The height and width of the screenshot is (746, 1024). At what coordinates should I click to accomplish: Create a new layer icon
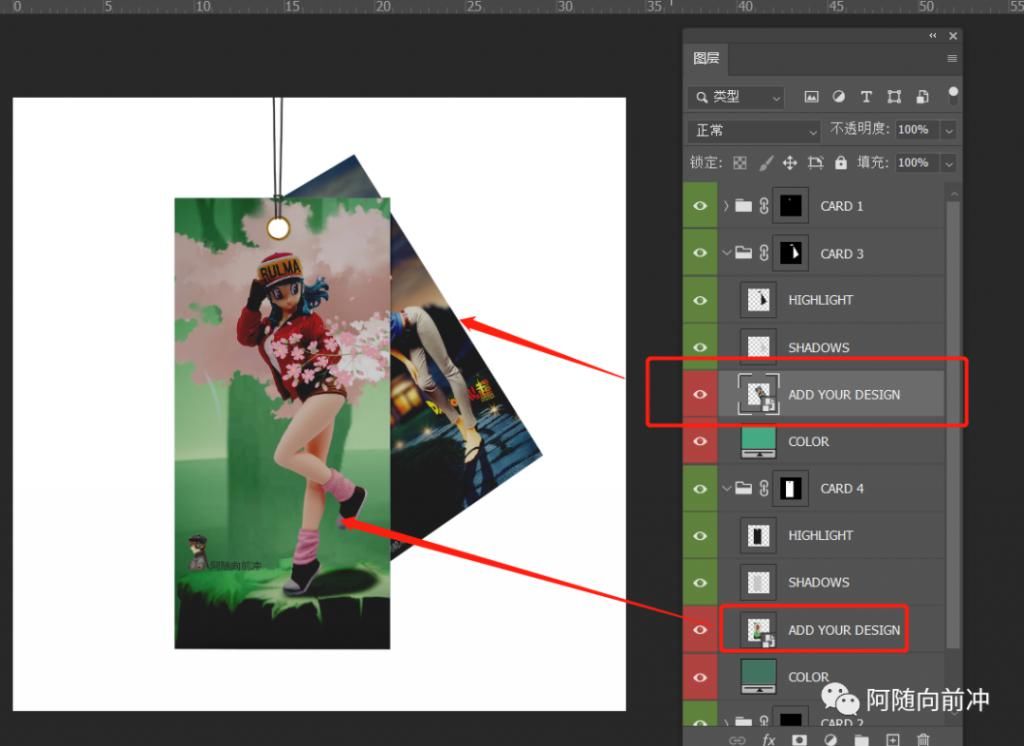(893, 739)
